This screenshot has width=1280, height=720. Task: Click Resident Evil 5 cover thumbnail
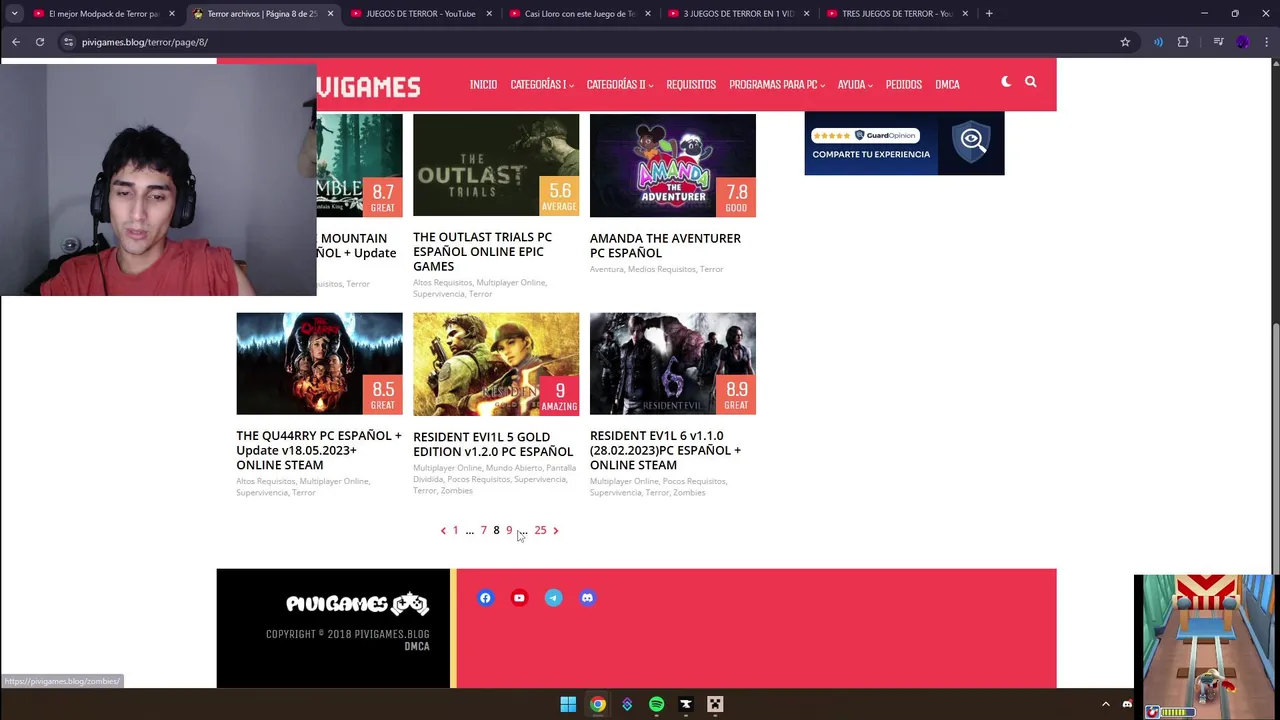[x=496, y=363]
